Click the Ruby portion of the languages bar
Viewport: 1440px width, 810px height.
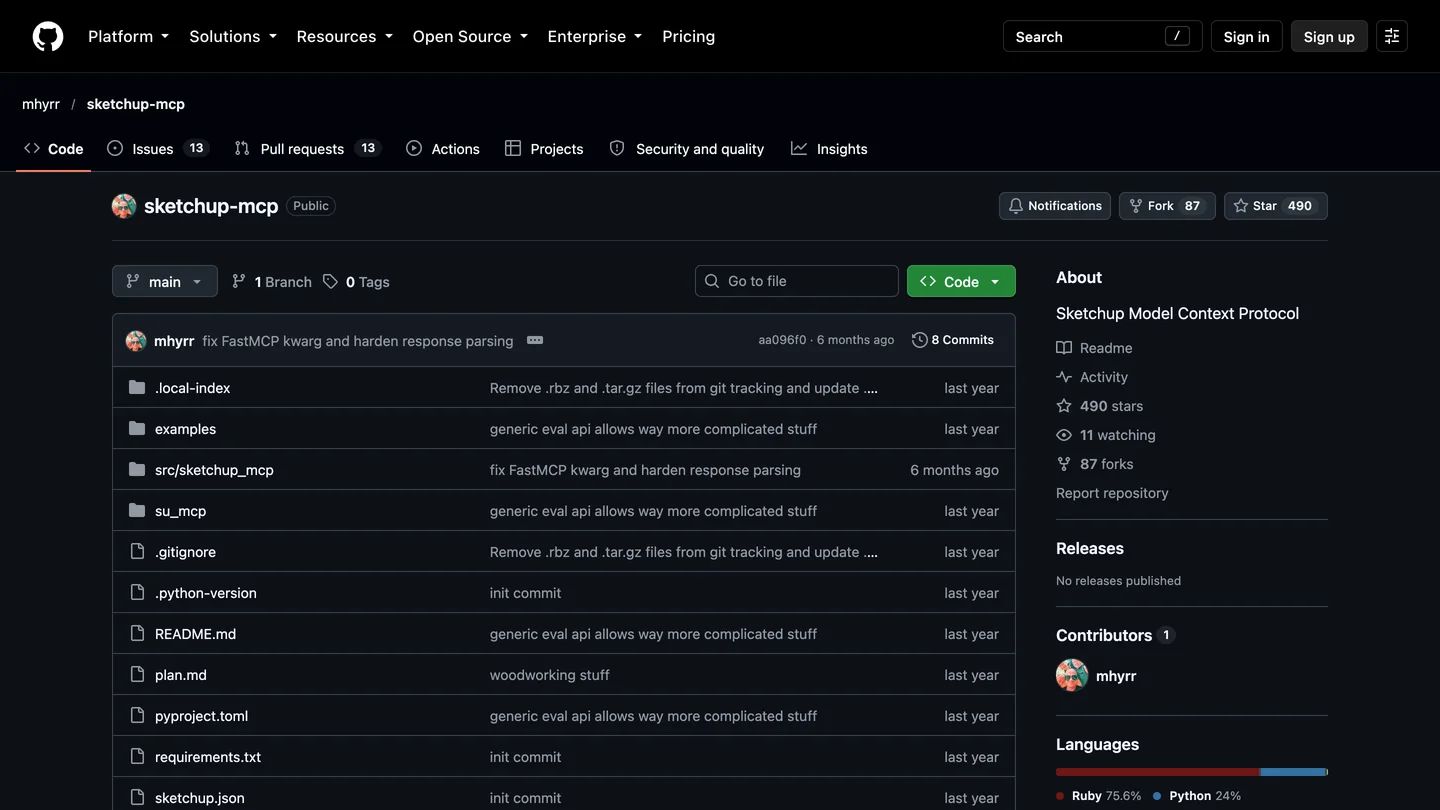click(1158, 772)
